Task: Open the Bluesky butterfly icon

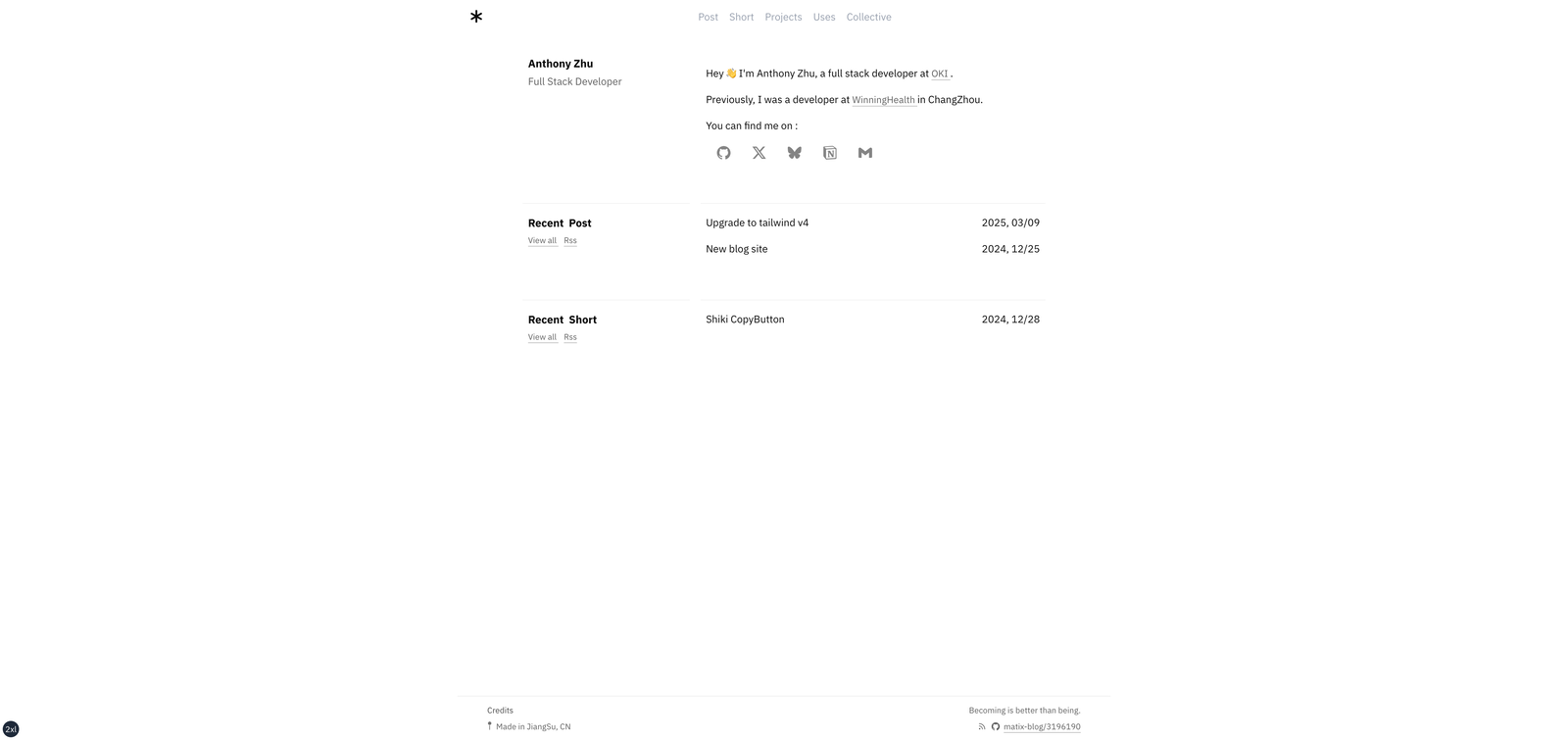Action: pyautogui.click(x=794, y=153)
